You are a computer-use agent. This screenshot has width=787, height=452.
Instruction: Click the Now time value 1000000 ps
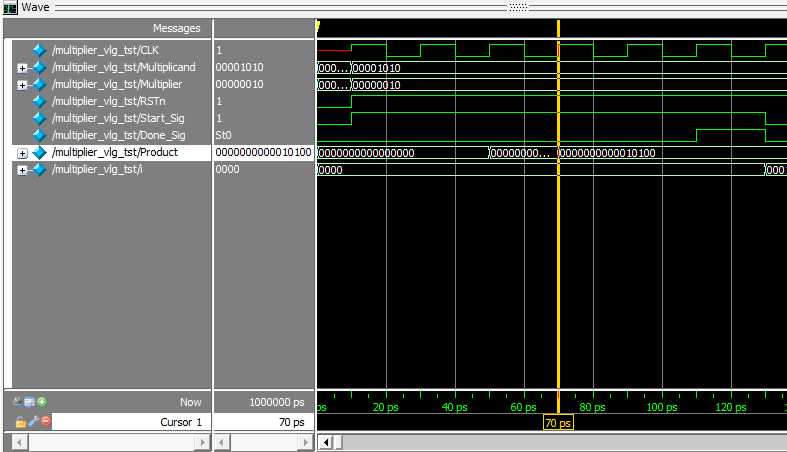(x=277, y=402)
